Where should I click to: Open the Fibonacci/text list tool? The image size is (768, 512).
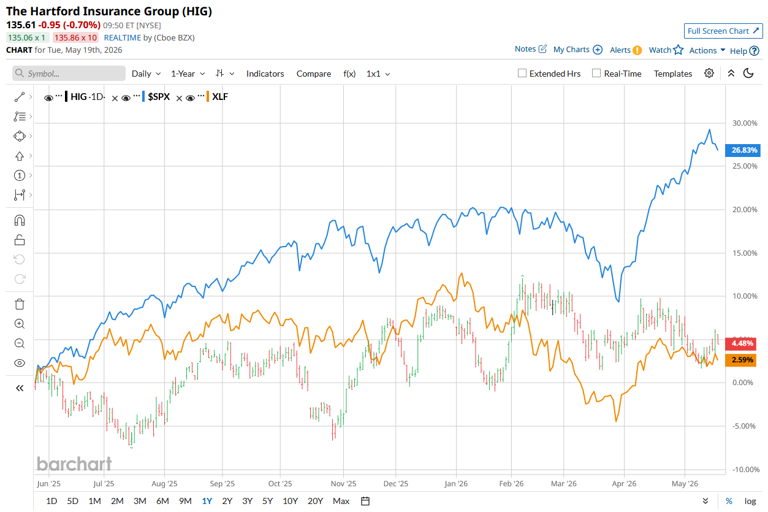point(19,117)
